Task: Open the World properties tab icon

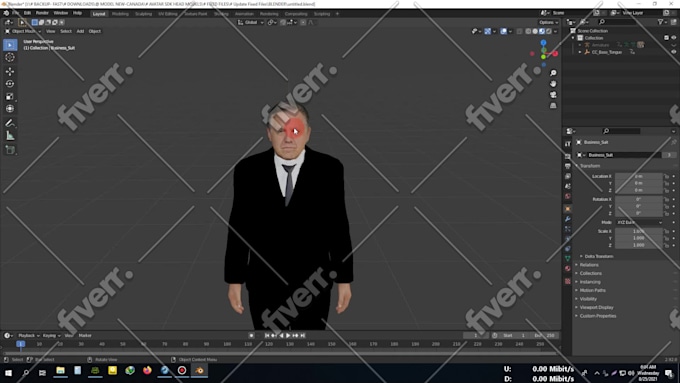Action: (568, 196)
